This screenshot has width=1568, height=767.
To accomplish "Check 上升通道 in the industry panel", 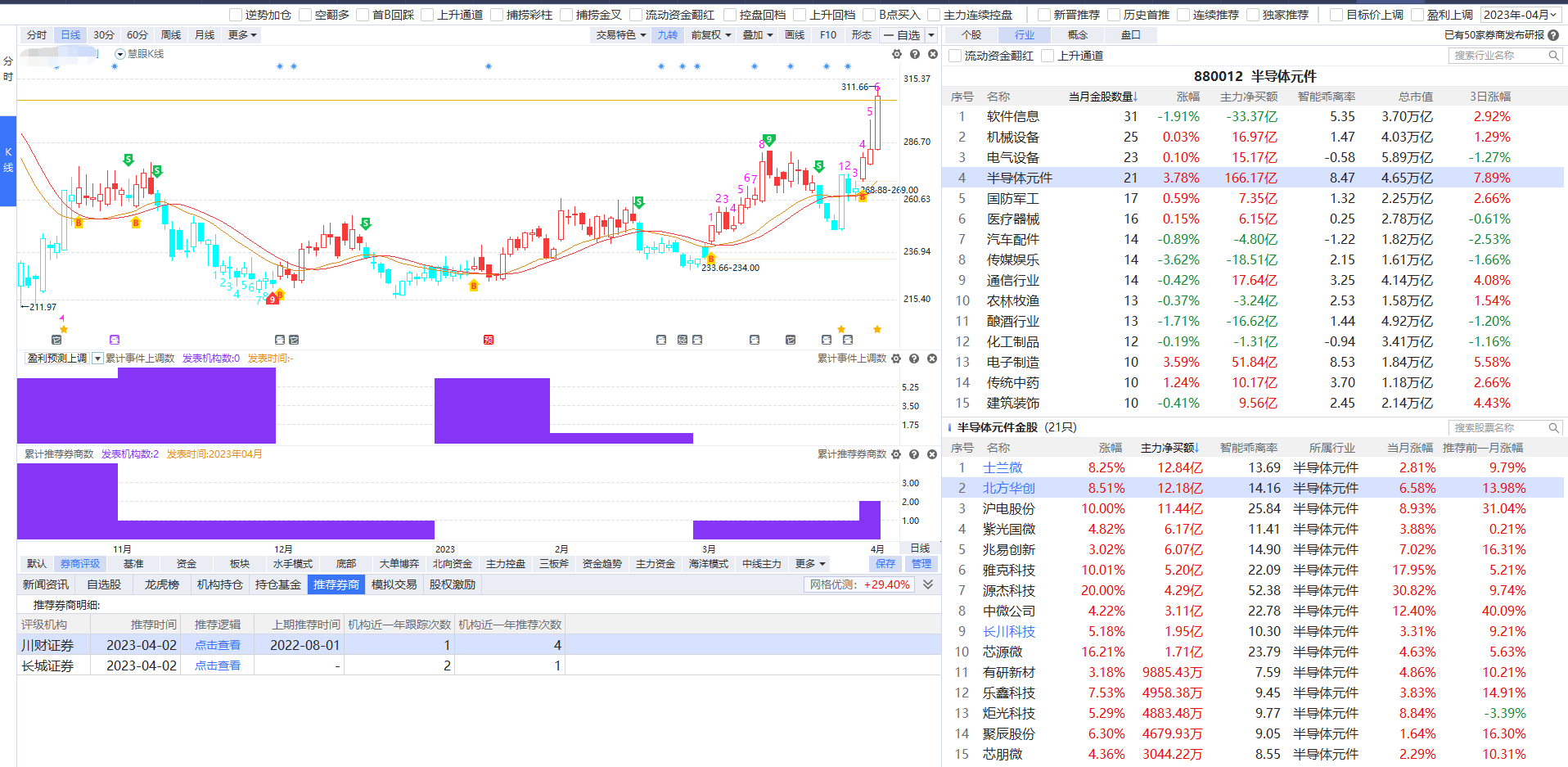I will [1048, 56].
